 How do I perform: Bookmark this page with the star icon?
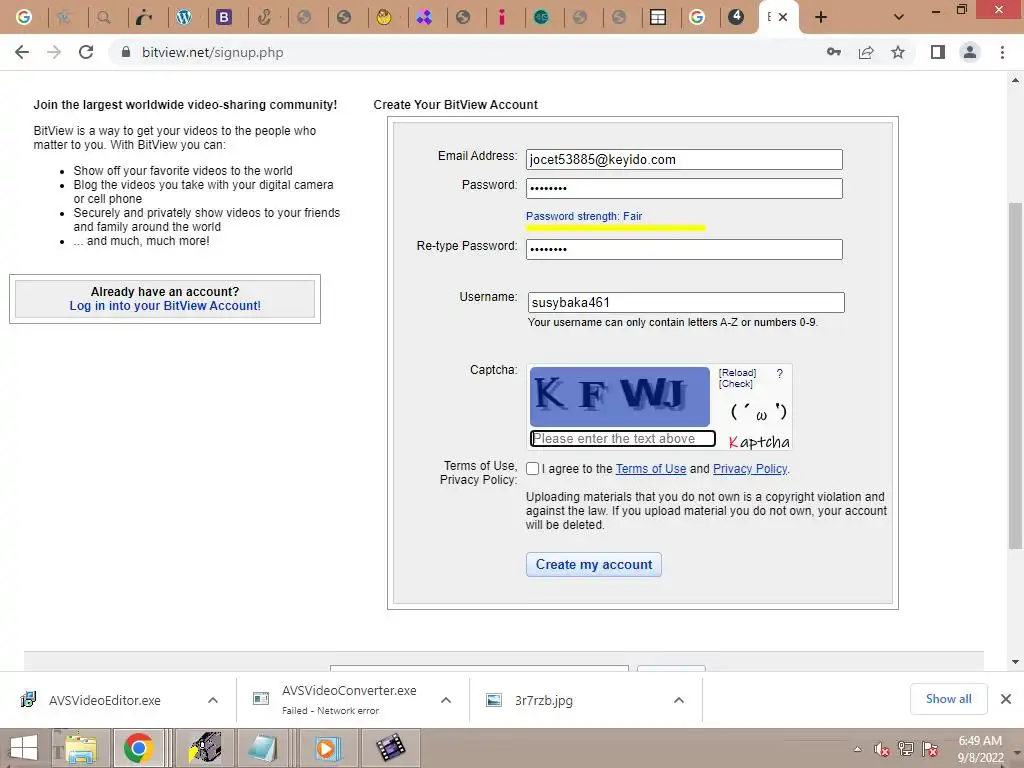tap(898, 52)
